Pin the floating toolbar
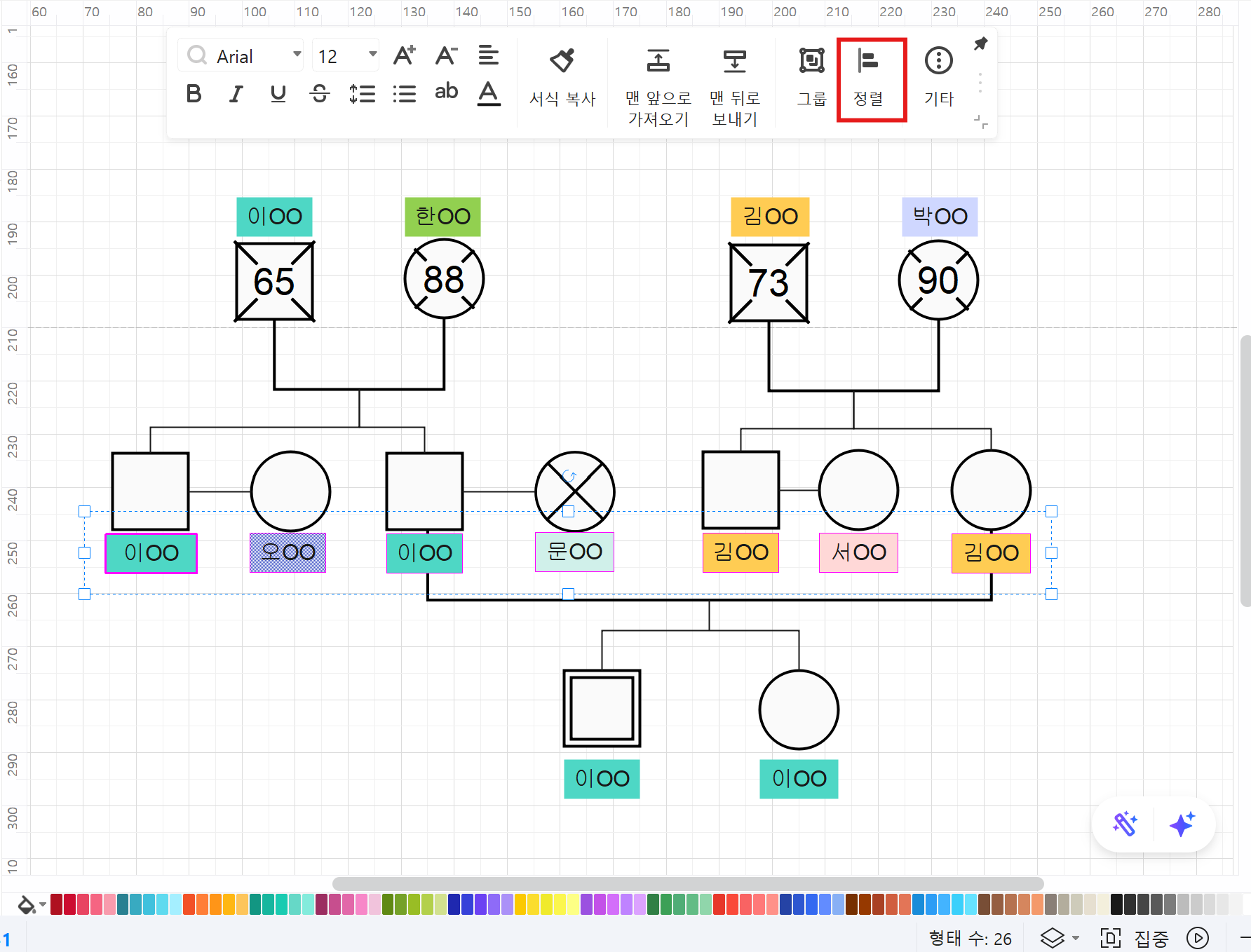This screenshot has width=1251, height=952. (980, 44)
